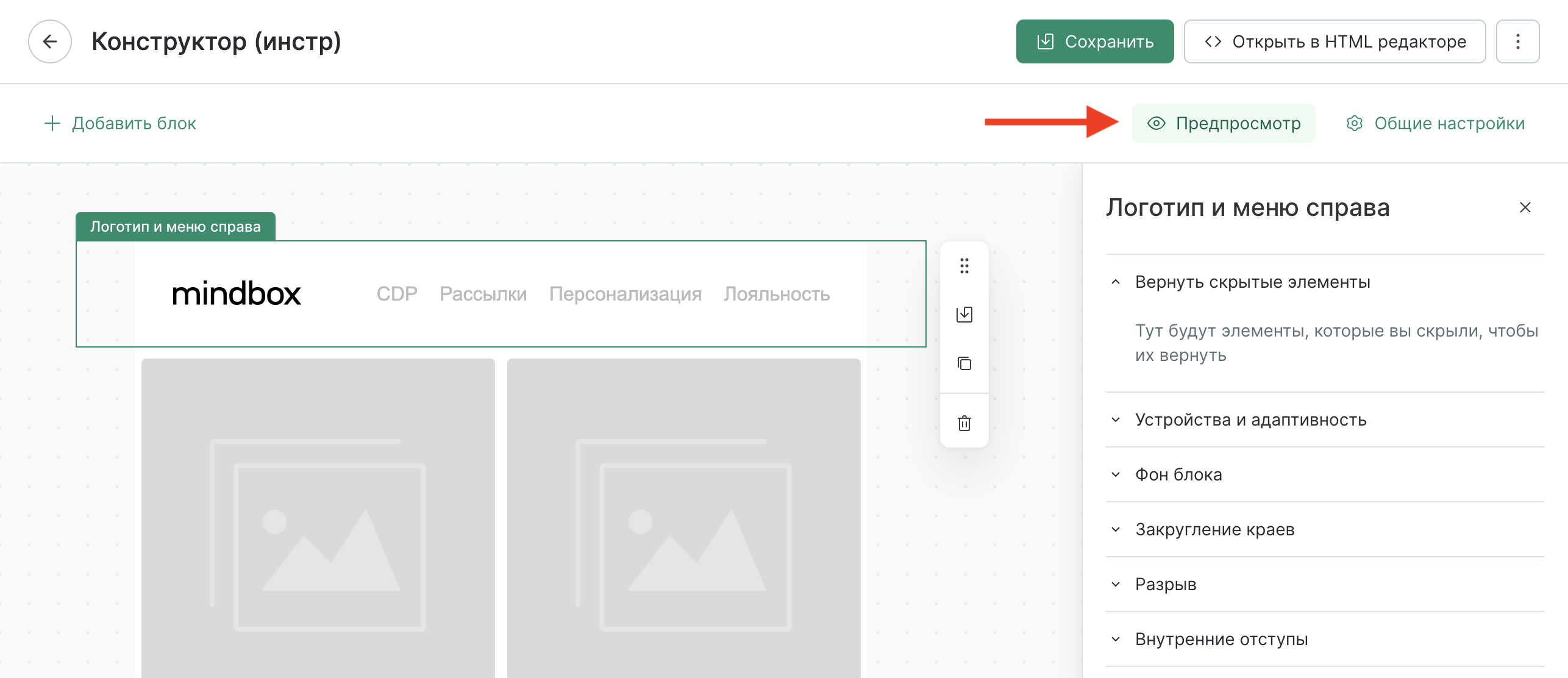
Task: Open template in HTML editor
Action: pyautogui.click(x=1335, y=41)
